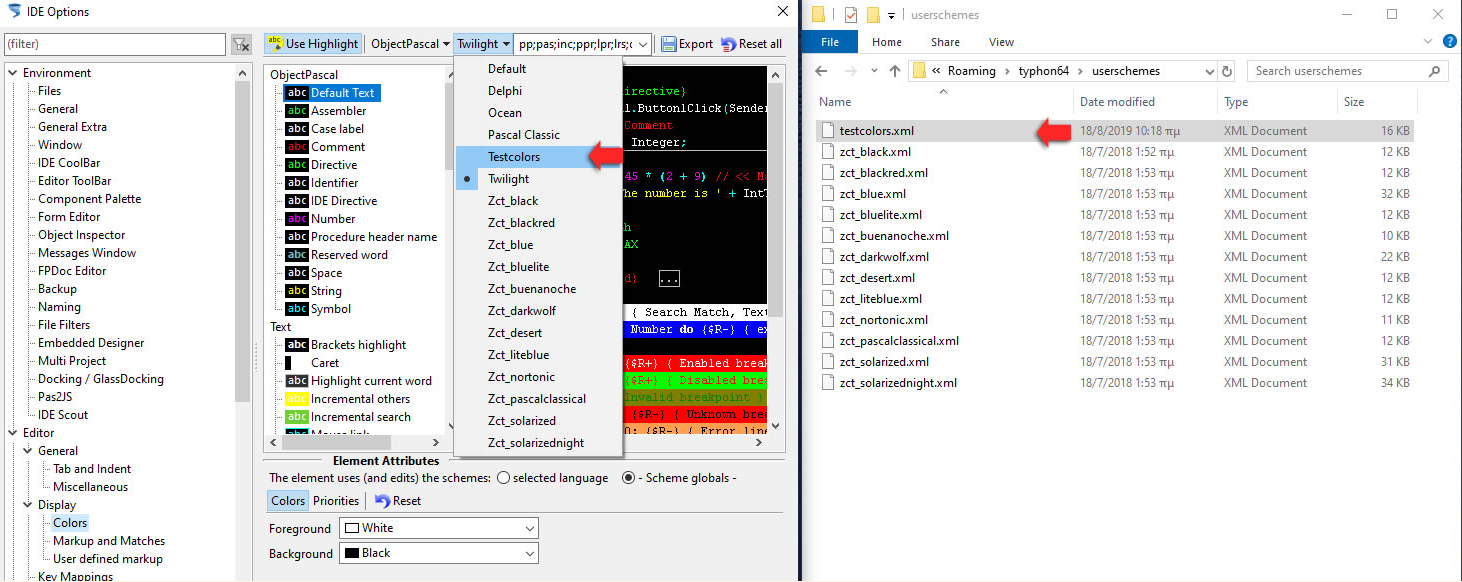Switch to the Priorities tab
The image size is (1462, 582).
(x=336, y=501)
